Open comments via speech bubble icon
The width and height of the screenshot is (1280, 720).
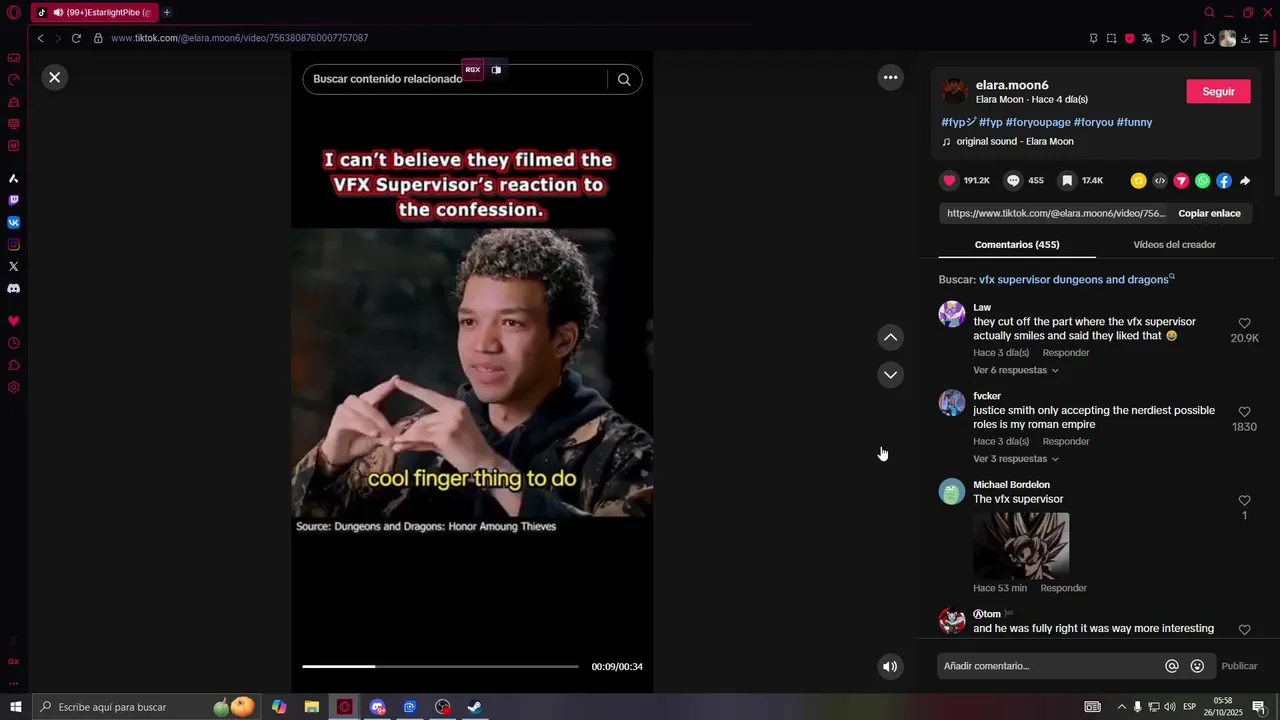[x=1013, y=180]
